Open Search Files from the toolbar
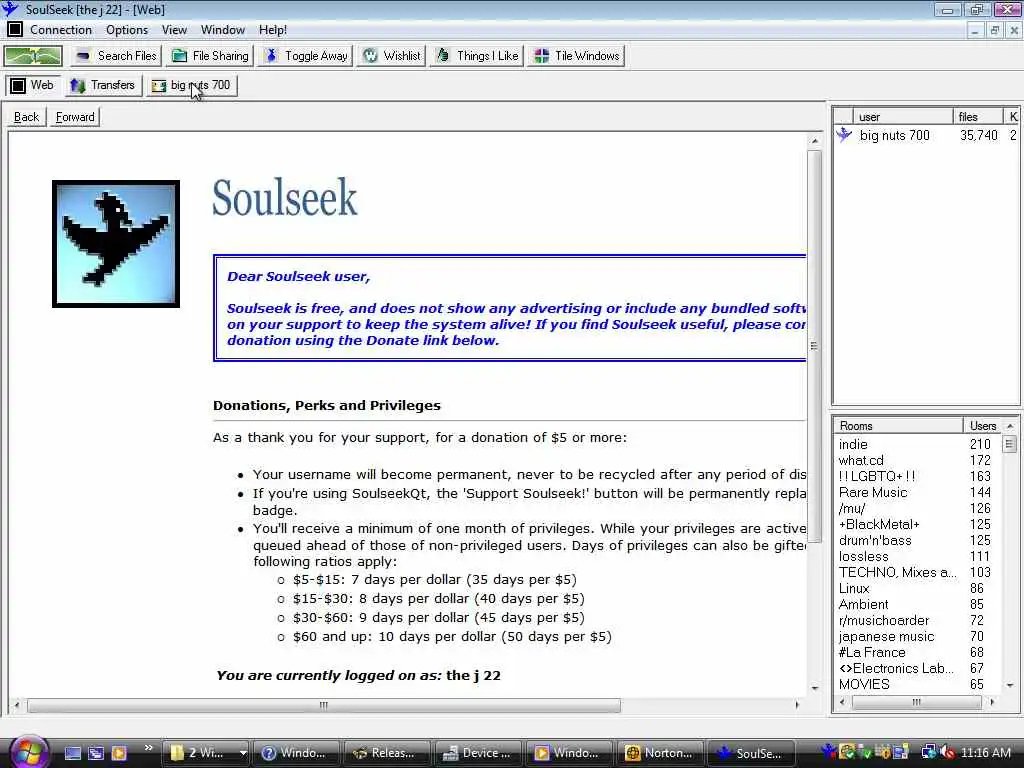The height and width of the screenshot is (768, 1024). [116, 56]
